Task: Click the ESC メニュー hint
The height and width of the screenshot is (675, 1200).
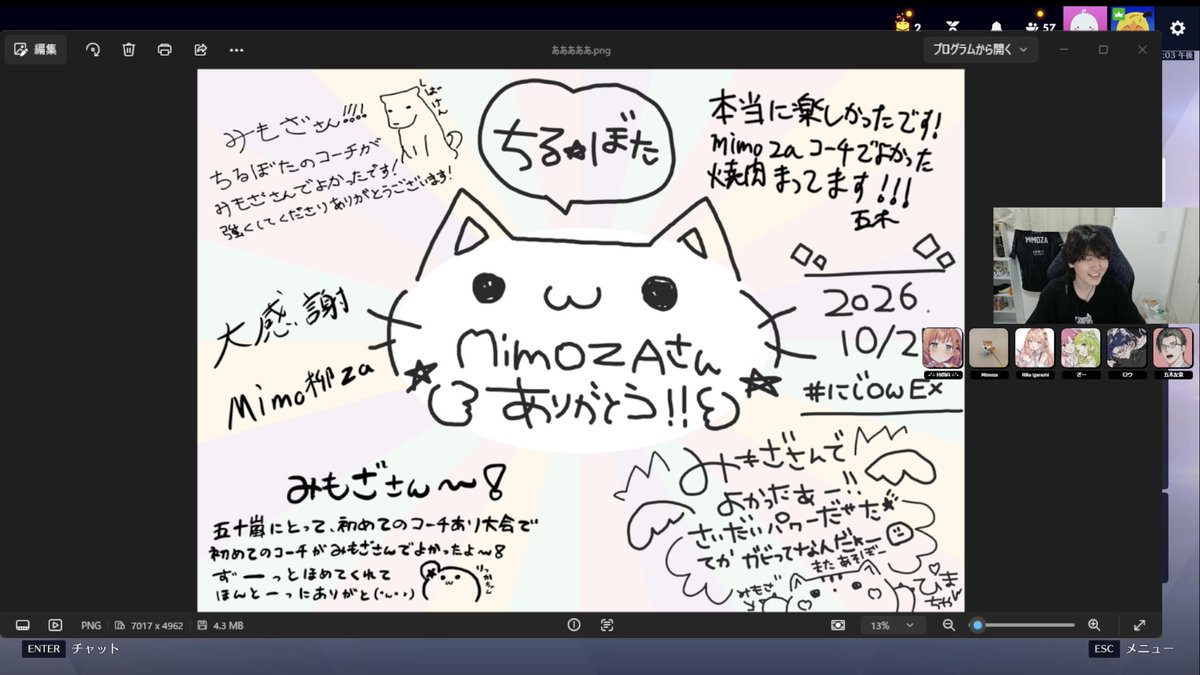Action: pyautogui.click(x=1132, y=648)
